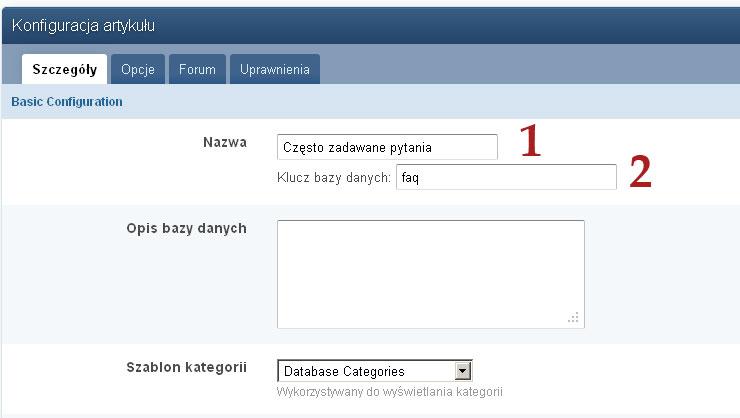The image size is (740, 418).
Task: Click the red number 2 marker
Action: [640, 174]
